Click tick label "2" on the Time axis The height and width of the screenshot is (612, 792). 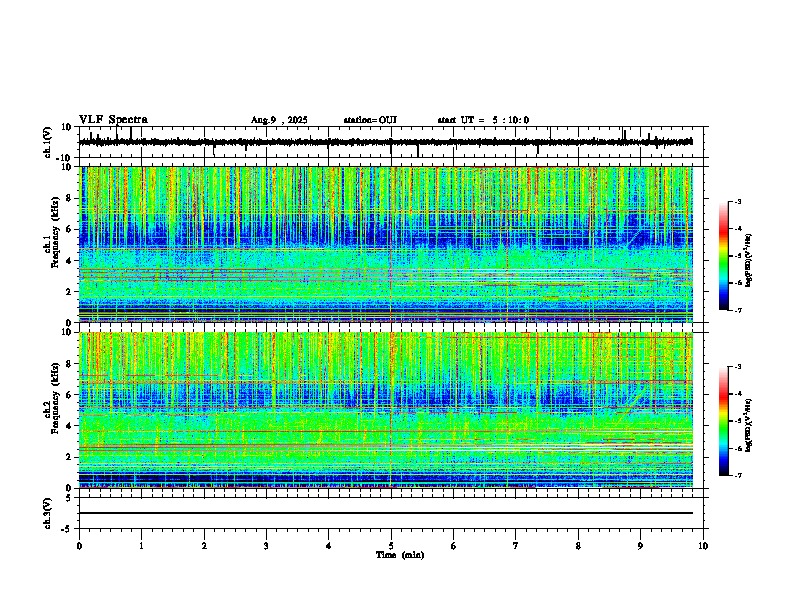(x=204, y=546)
